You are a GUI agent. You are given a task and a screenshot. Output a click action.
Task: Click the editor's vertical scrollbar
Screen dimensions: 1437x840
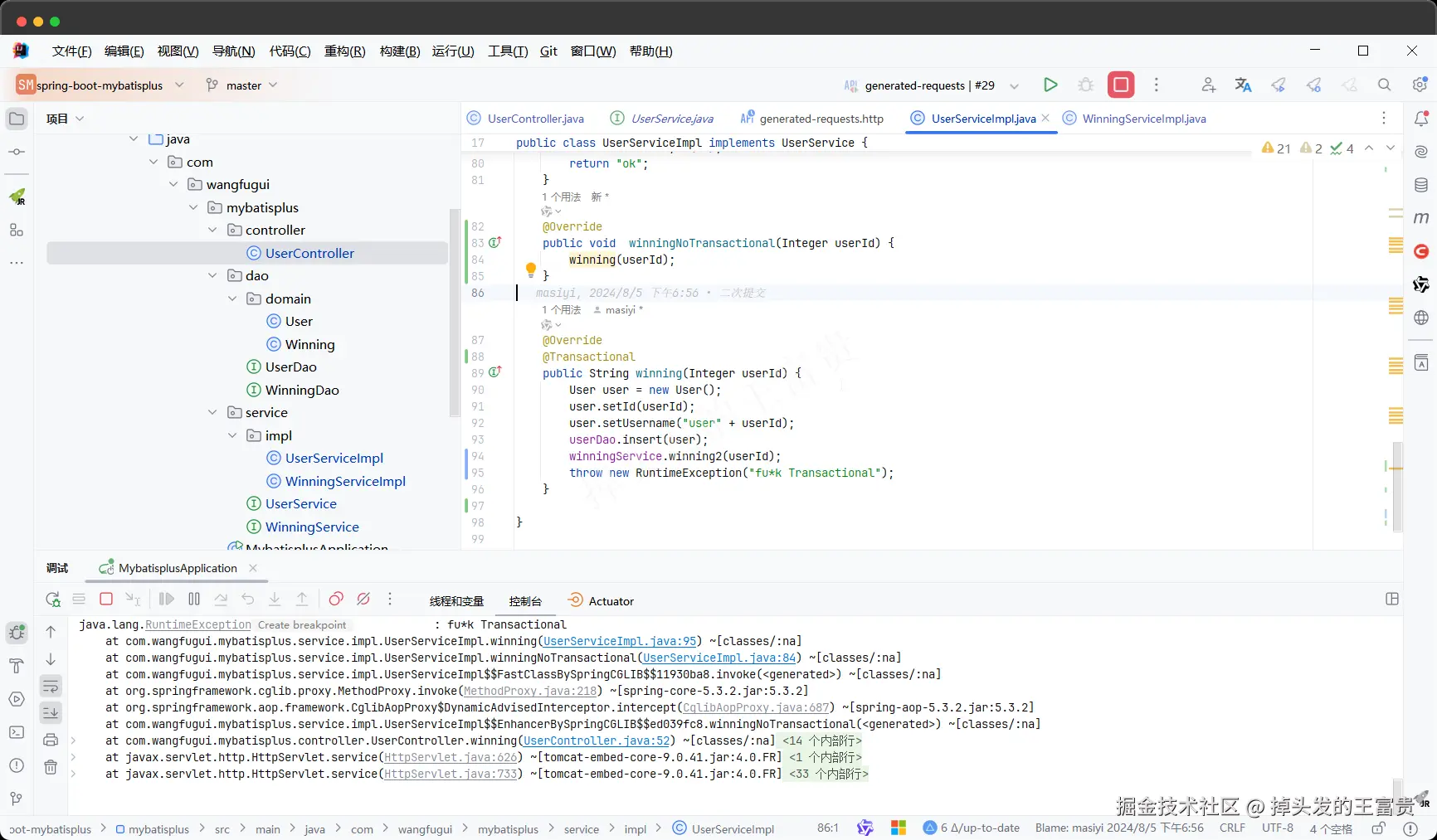1397,485
